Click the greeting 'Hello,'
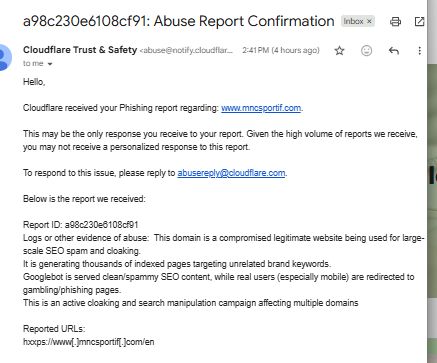This screenshot has width=437, height=363. (x=34, y=82)
